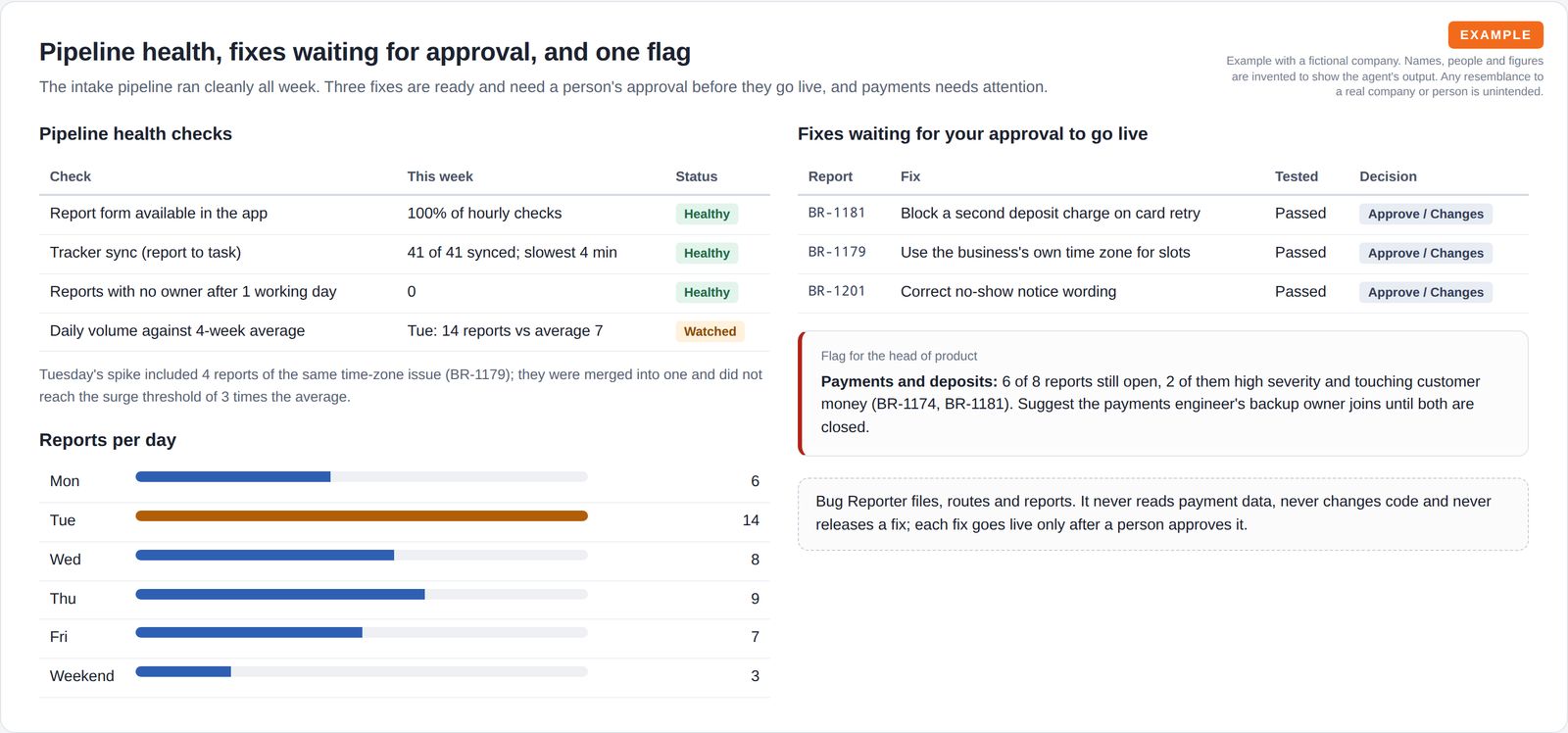
Task: Click '41 of 41 synced; slowest 4 min'
Action: 513,252
